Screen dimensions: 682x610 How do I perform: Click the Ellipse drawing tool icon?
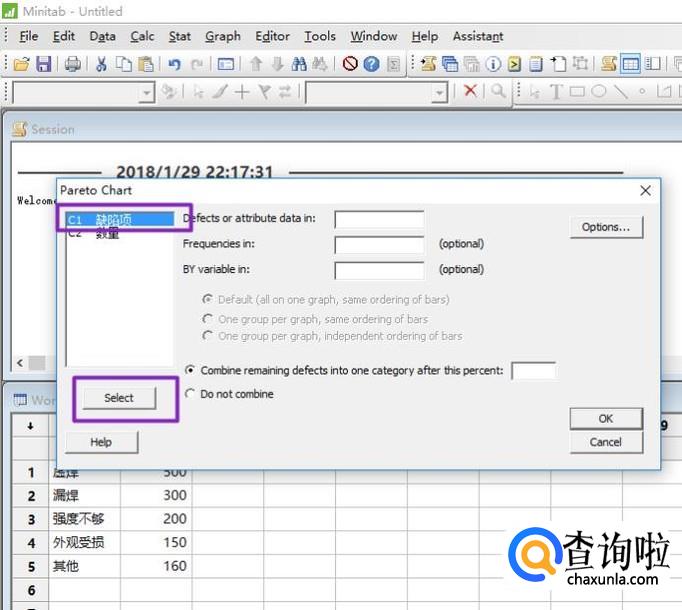(x=598, y=91)
